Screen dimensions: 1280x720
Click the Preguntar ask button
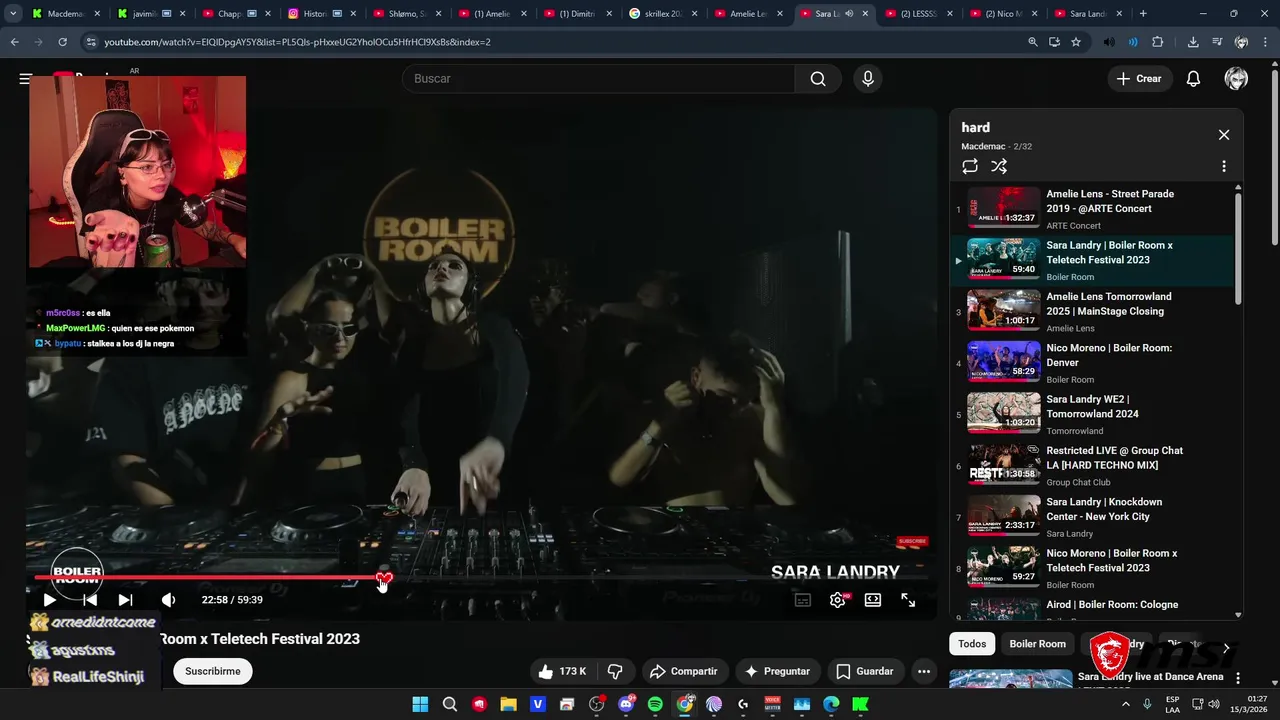pyautogui.click(x=777, y=671)
